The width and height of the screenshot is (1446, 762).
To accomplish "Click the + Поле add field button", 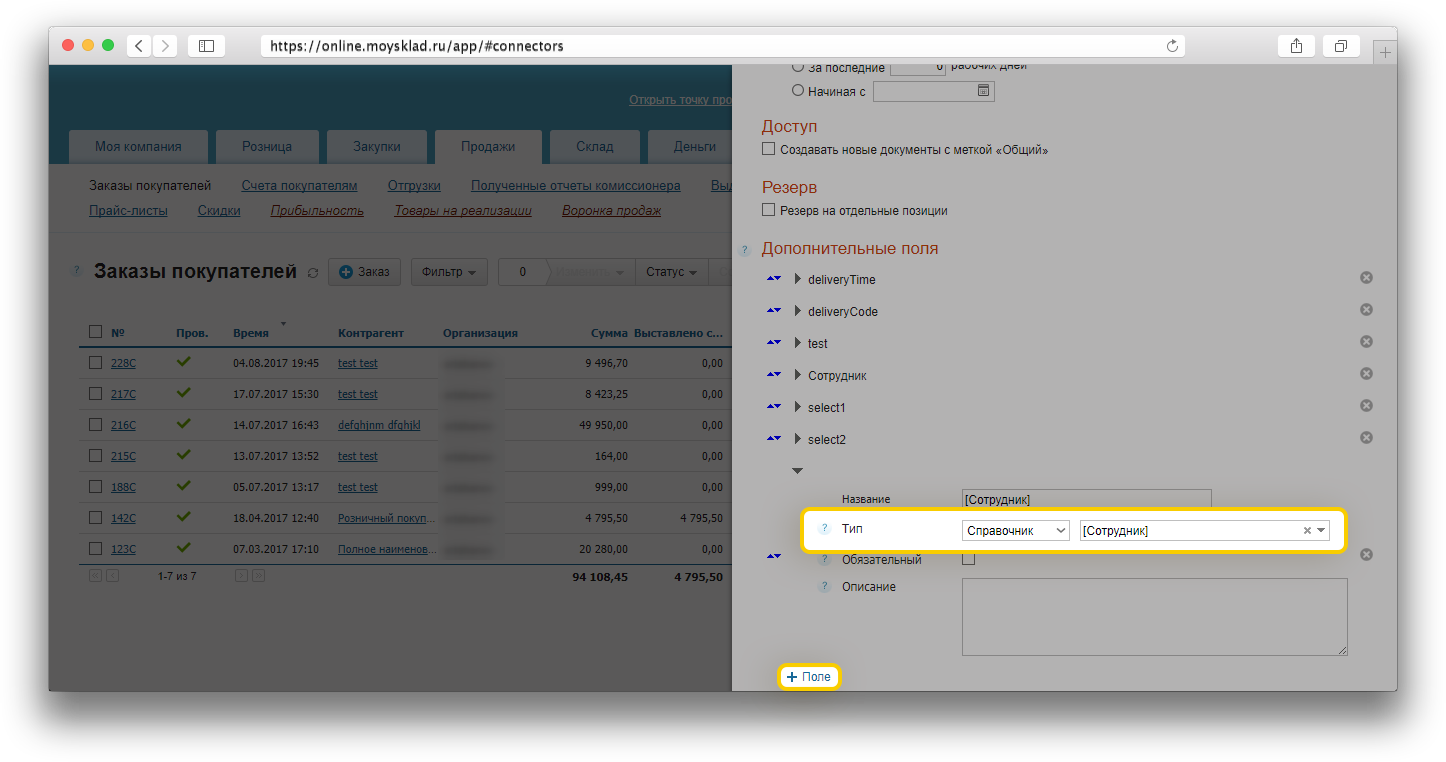I will click(x=809, y=677).
